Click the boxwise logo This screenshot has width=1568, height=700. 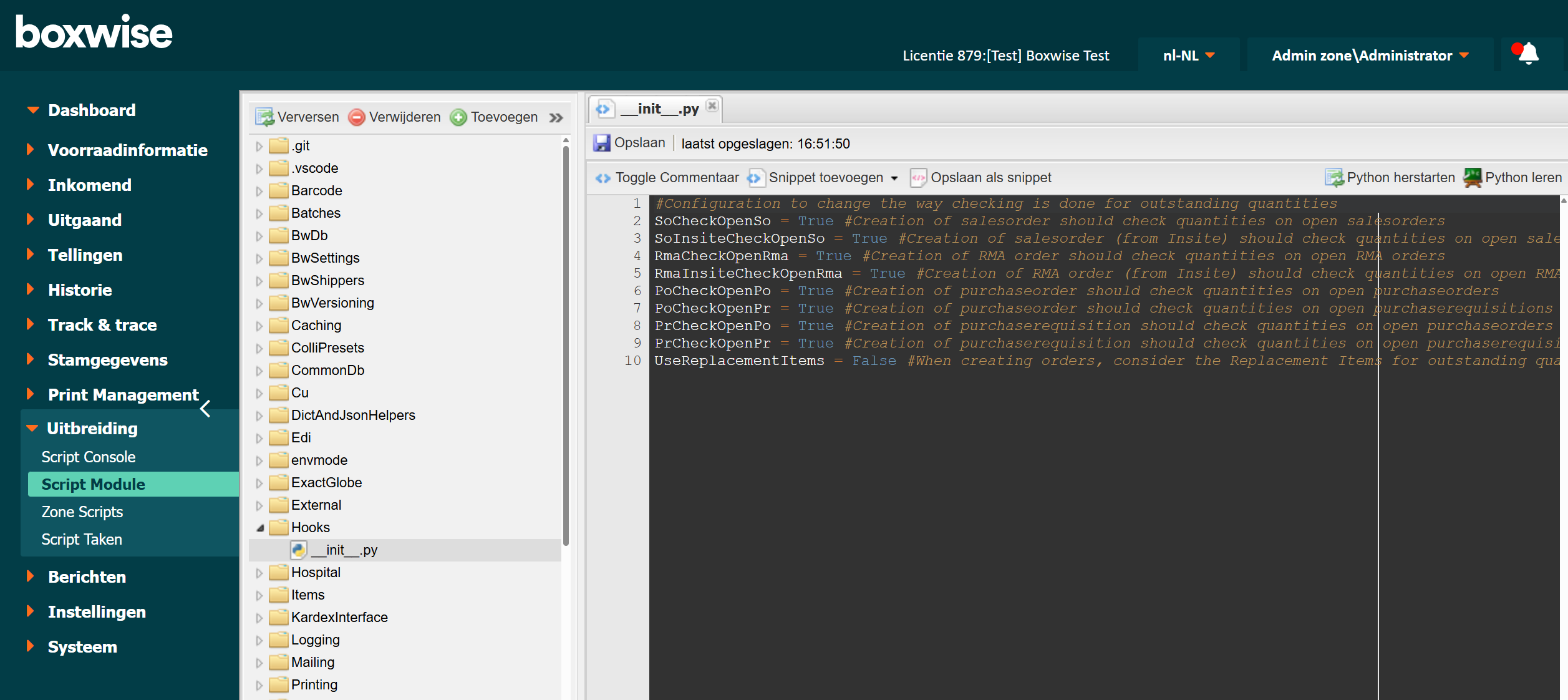tap(94, 32)
